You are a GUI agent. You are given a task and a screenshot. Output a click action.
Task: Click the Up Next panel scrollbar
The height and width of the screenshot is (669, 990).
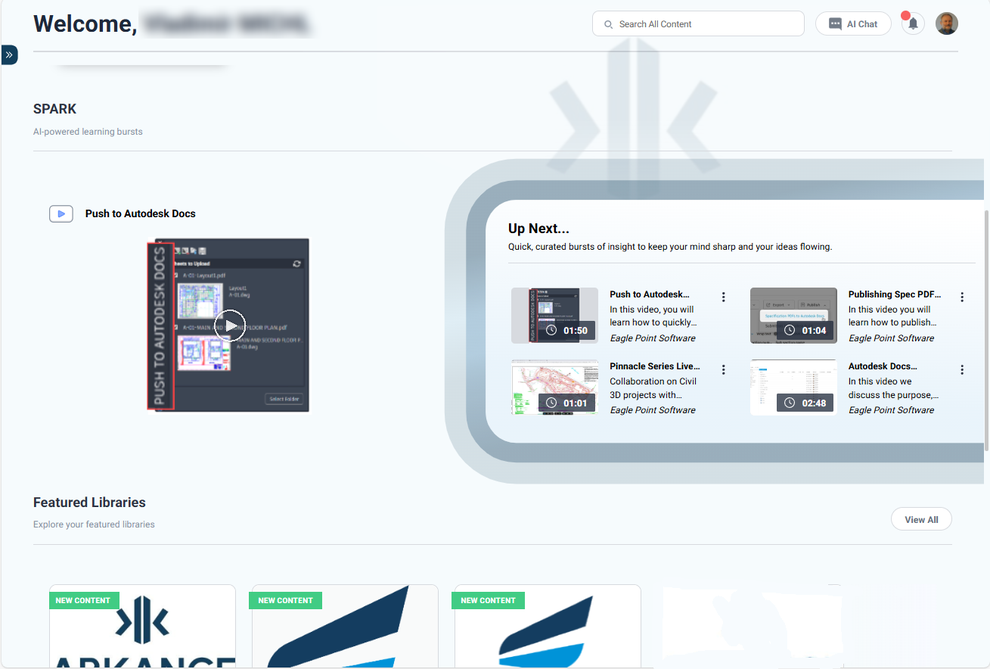986,331
